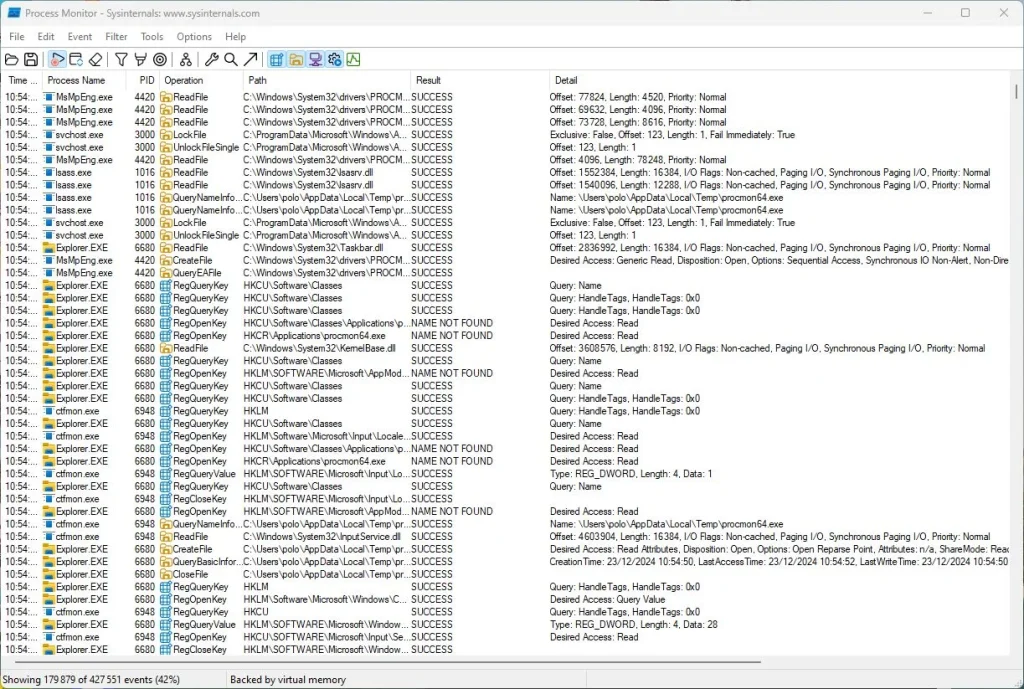Click the Operation column header
This screenshot has width=1024, height=689.
pyautogui.click(x=200, y=80)
